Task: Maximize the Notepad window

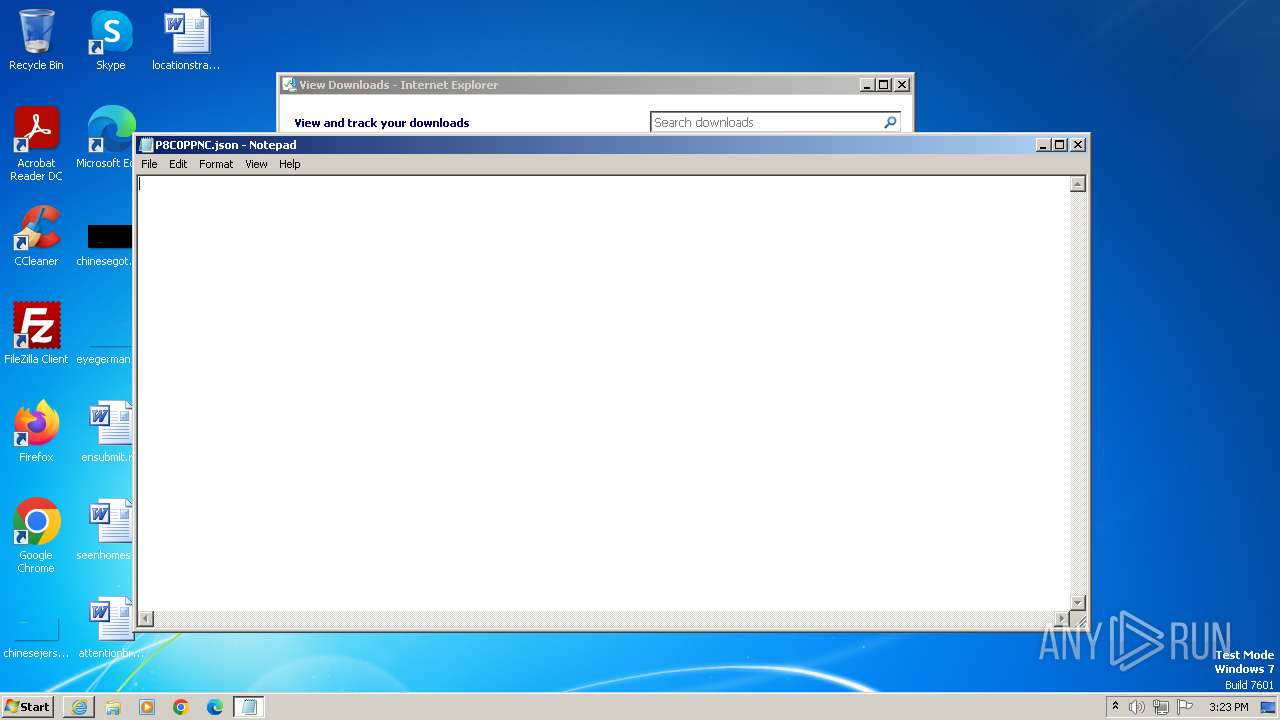Action: [x=1060, y=145]
